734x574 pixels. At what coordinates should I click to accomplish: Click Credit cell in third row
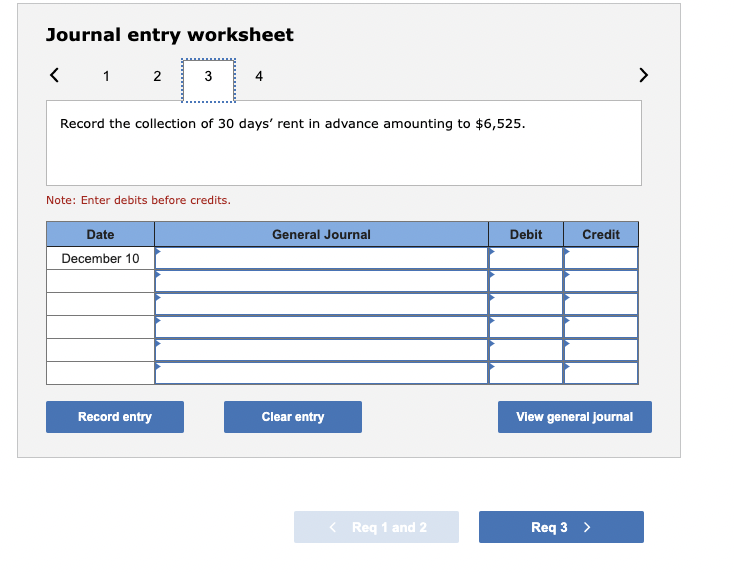[601, 304]
